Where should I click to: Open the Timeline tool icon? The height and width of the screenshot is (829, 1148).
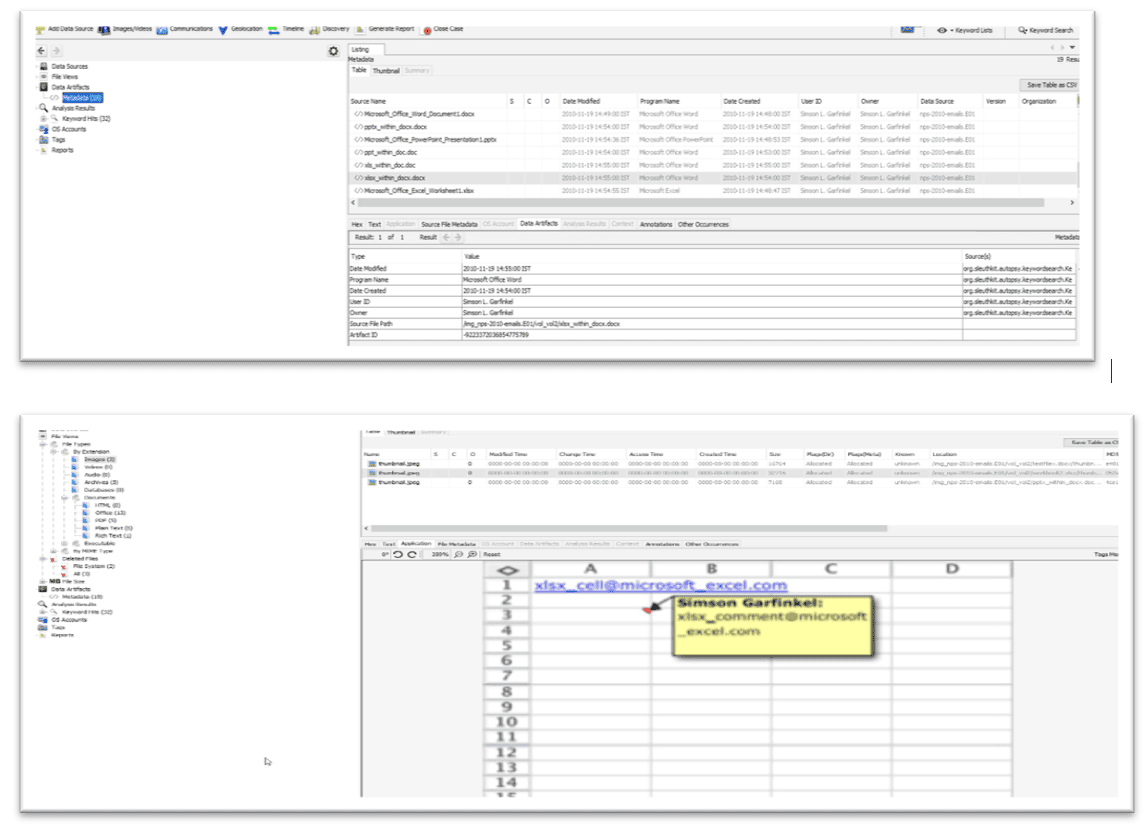273,30
